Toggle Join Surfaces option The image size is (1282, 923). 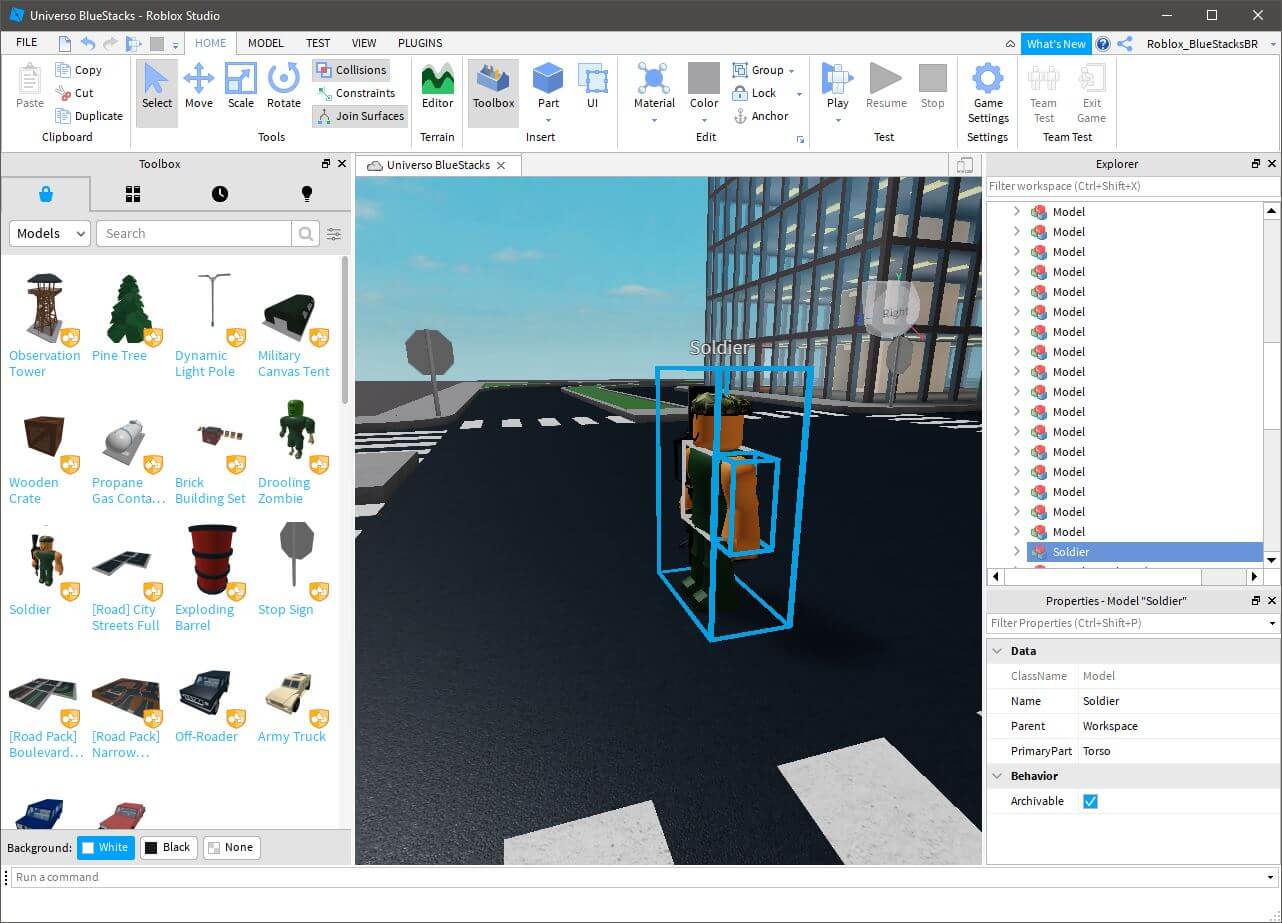(359, 116)
